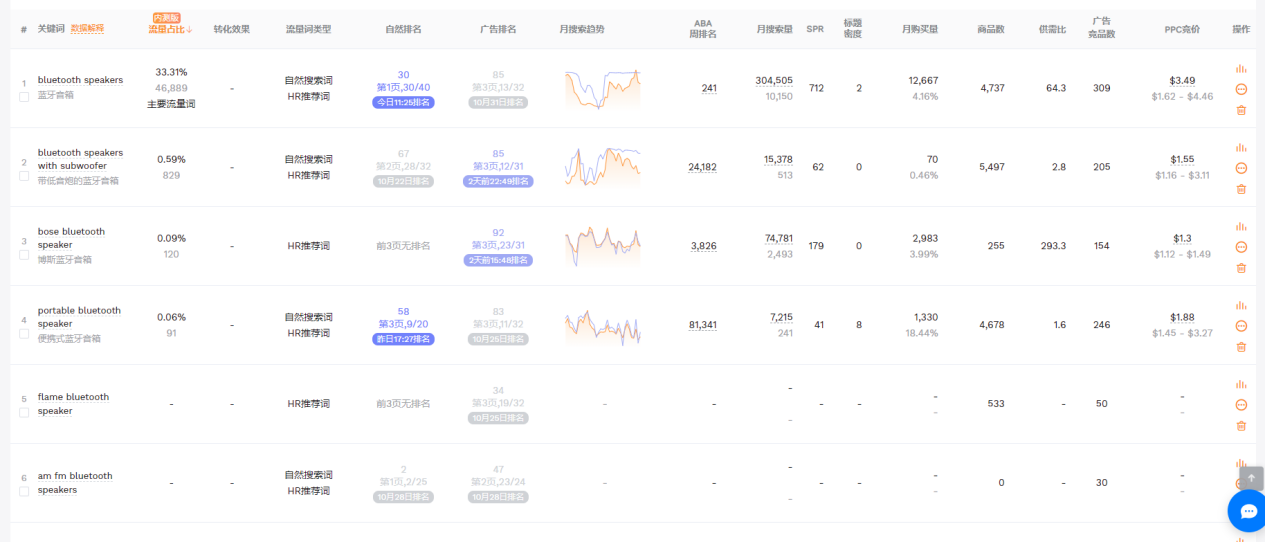
Task: Delete 'bluetooth speakers with subwoofer' using trash icon
Action: (1241, 189)
